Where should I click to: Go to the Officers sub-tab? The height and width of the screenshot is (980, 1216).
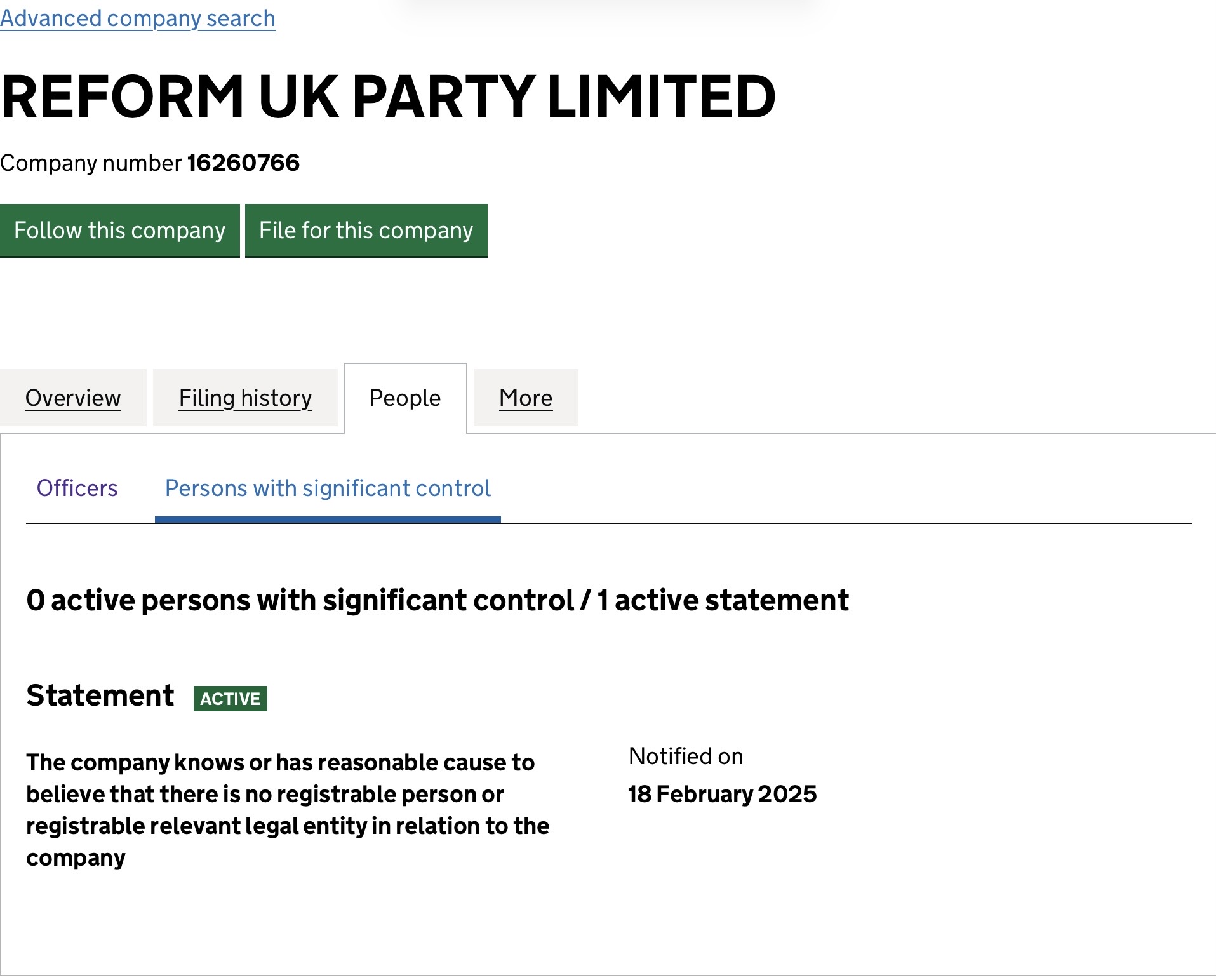pos(77,488)
